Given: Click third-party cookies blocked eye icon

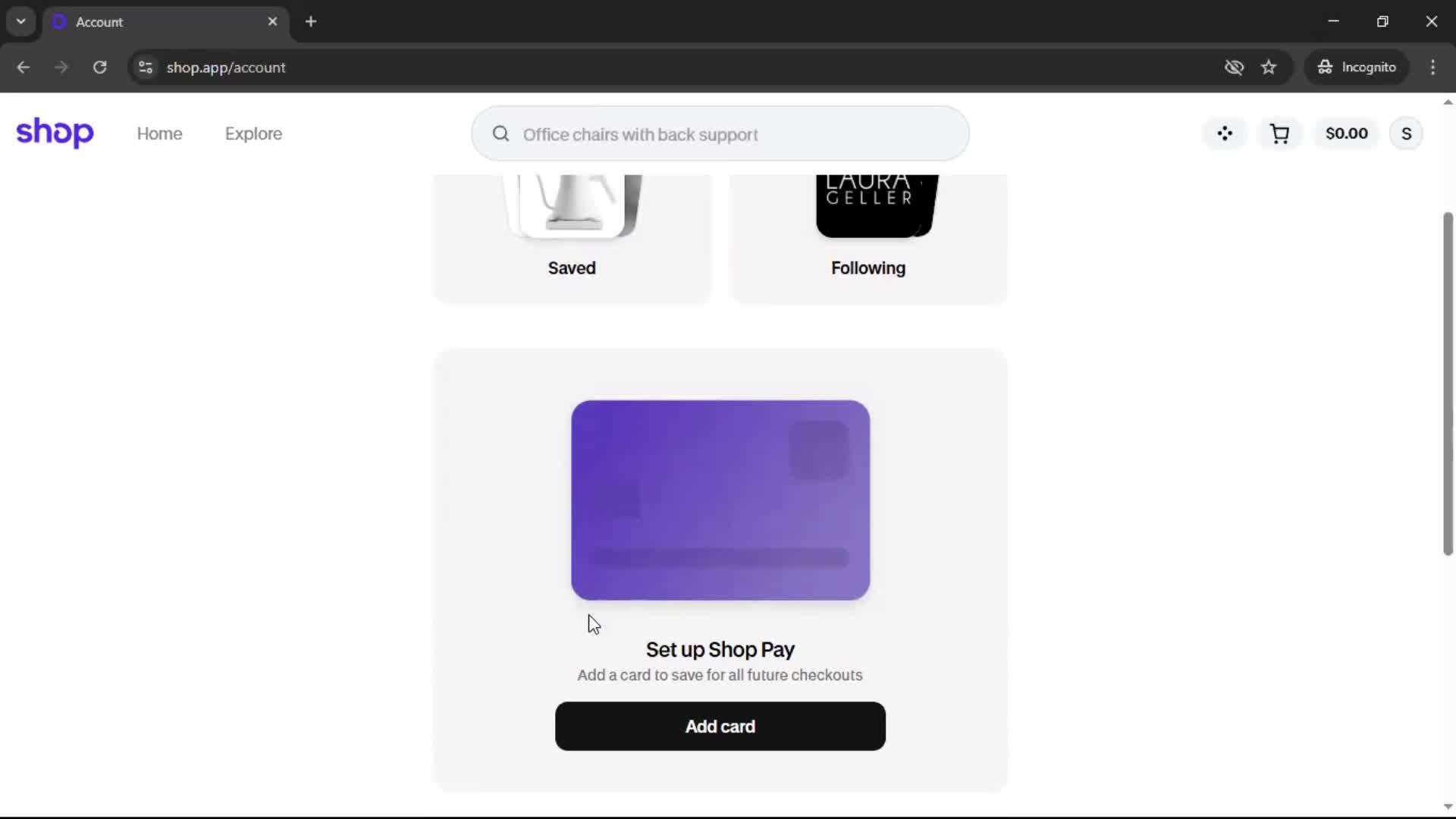Looking at the screenshot, I should (x=1234, y=67).
